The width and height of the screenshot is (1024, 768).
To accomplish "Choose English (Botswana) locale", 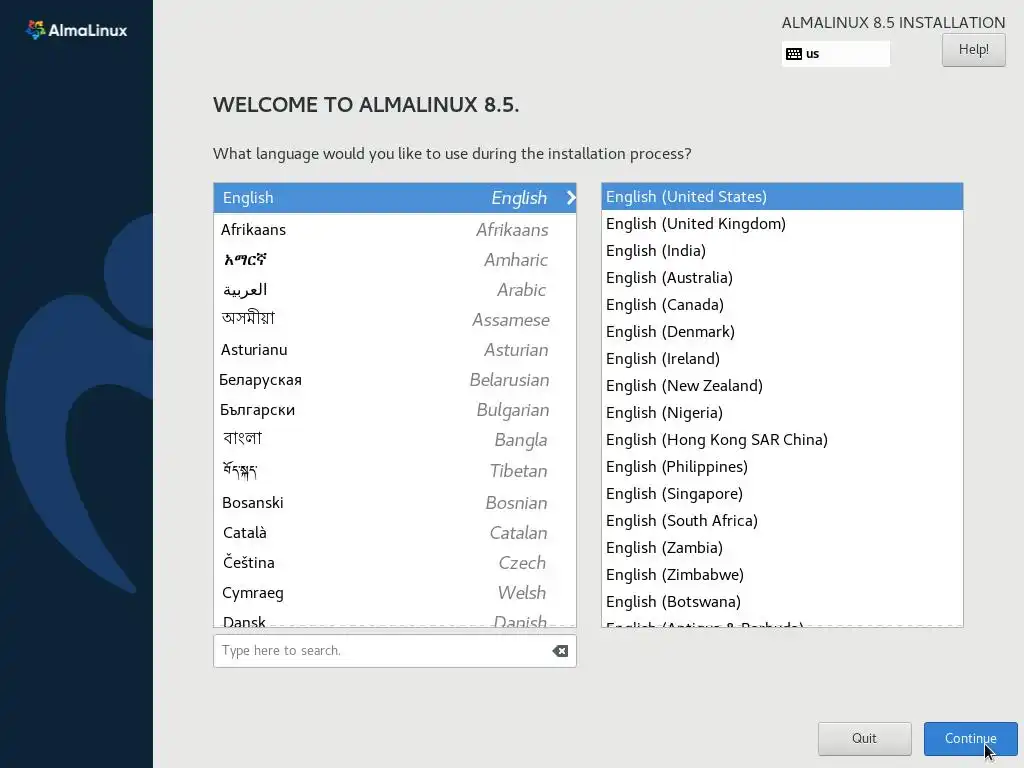I will (782, 601).
